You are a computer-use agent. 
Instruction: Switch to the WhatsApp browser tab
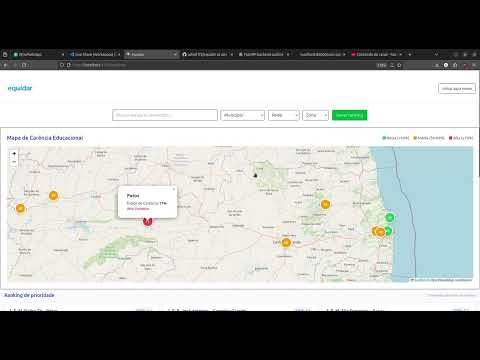[x=37, y=54]
